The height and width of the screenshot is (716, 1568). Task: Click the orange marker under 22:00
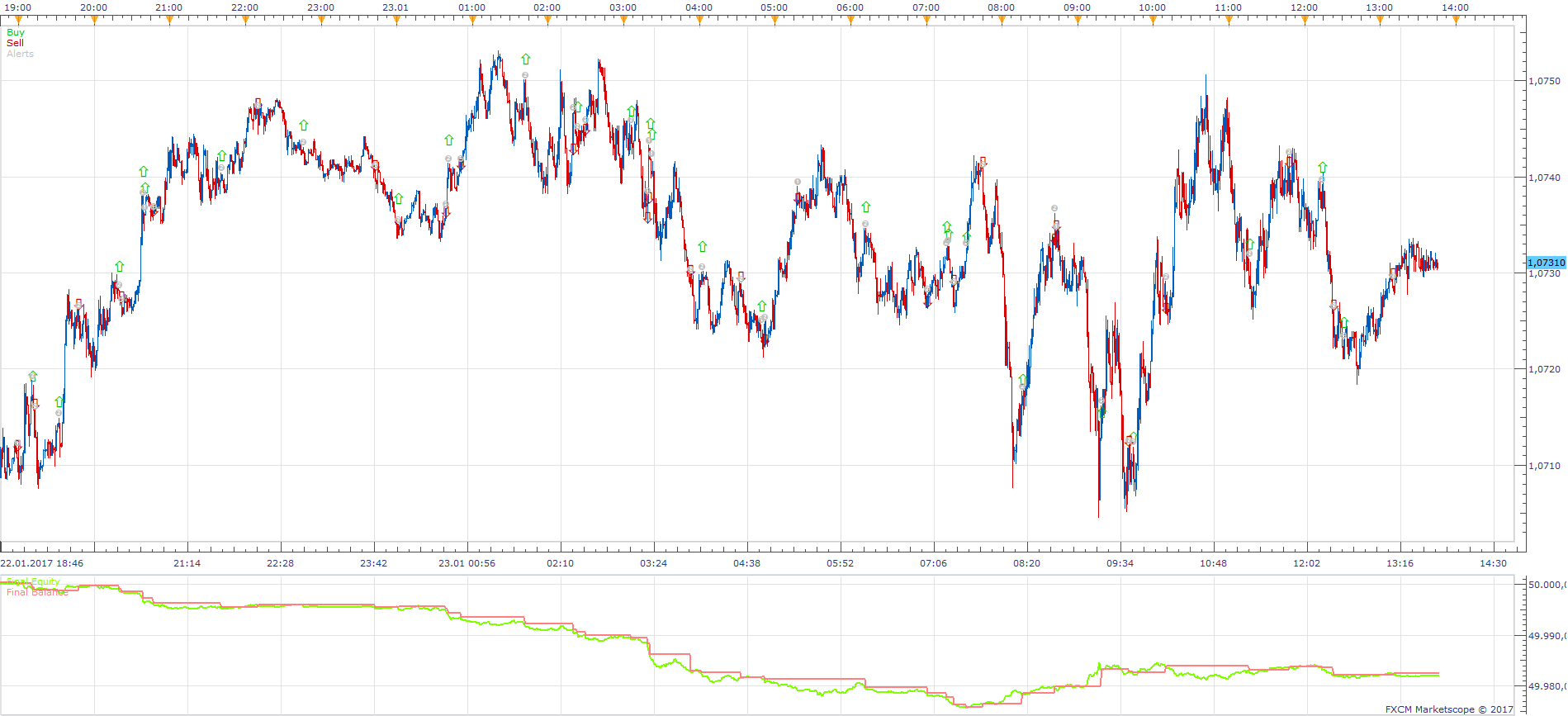pyautogui.click(x=245, y=21)
